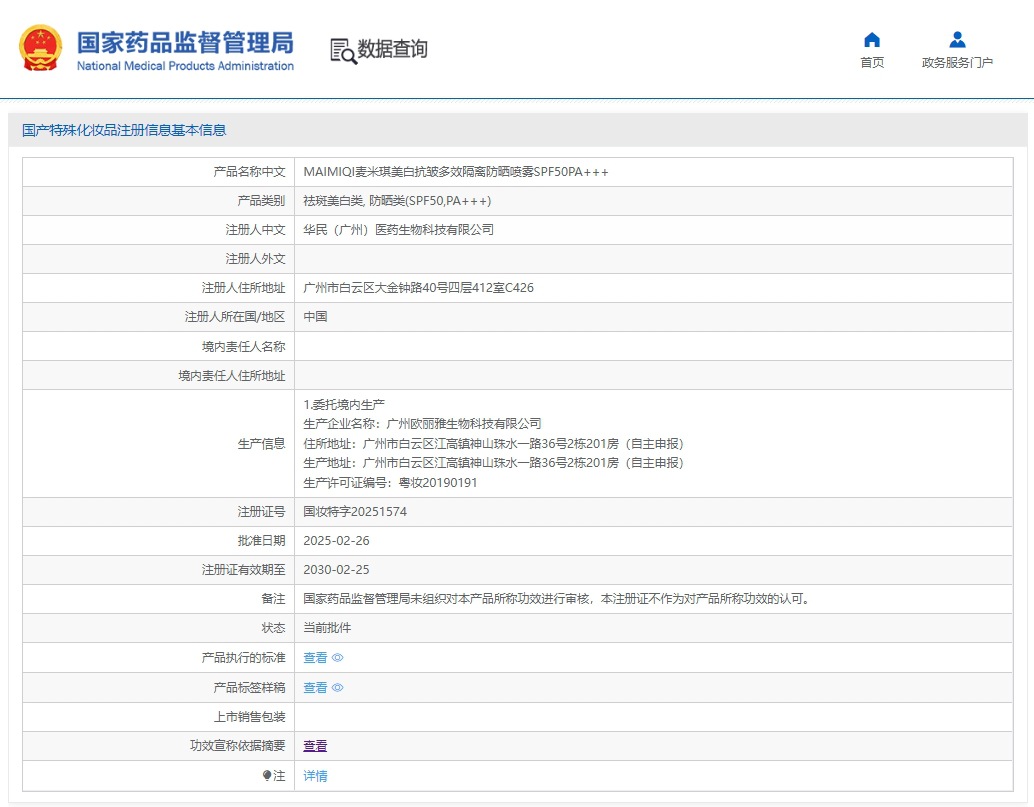This screenshot has width=1034, height=807.
Task: Click the eye icon beside 产品执行的标准
Action: click(x=338, y=658)
